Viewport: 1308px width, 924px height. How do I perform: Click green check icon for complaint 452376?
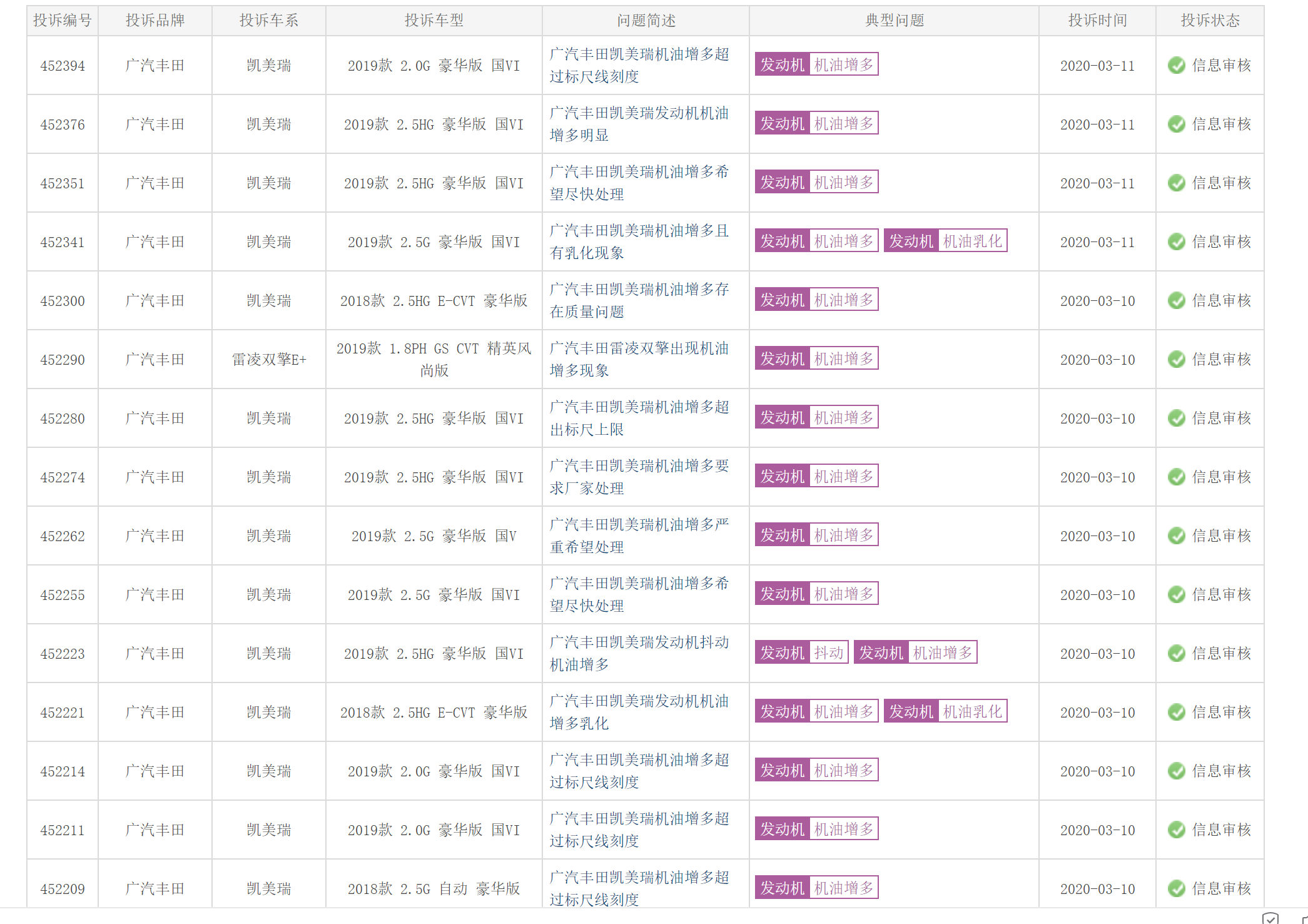pos(1177,124)
